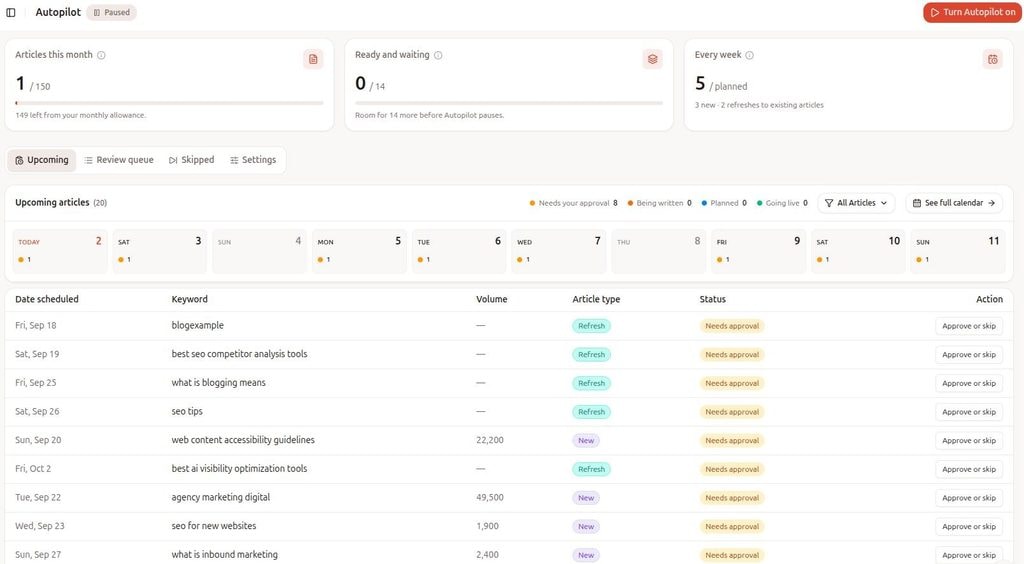The width and height of the screenshot is (1024, 564).
Task: Switch to the Review queue tab
Action: 119,160
